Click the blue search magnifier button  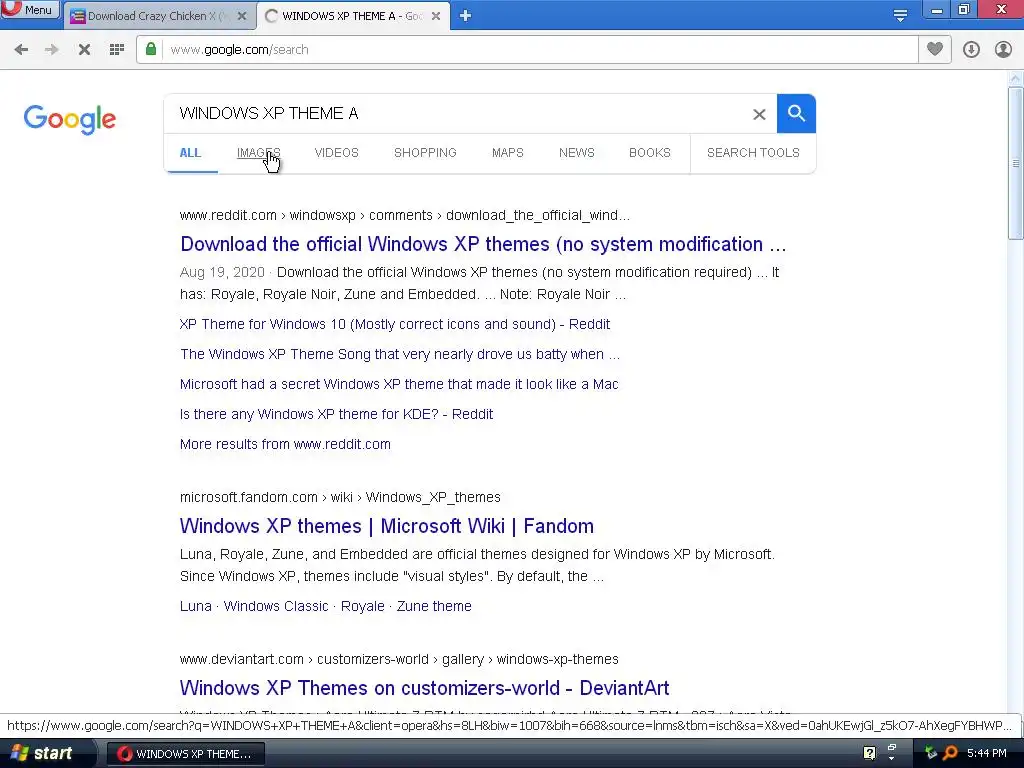click(x=796, y=114)
